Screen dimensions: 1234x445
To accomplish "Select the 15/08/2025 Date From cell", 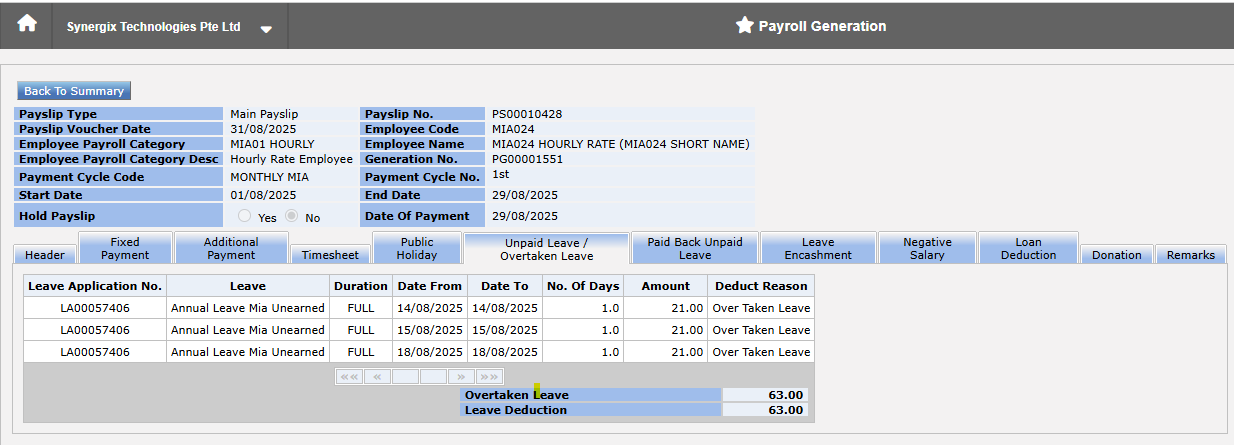I will coord(430,330).
